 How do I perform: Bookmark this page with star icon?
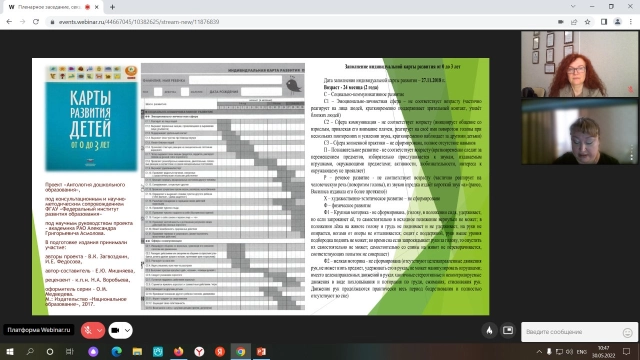click(x=587, y=22)
